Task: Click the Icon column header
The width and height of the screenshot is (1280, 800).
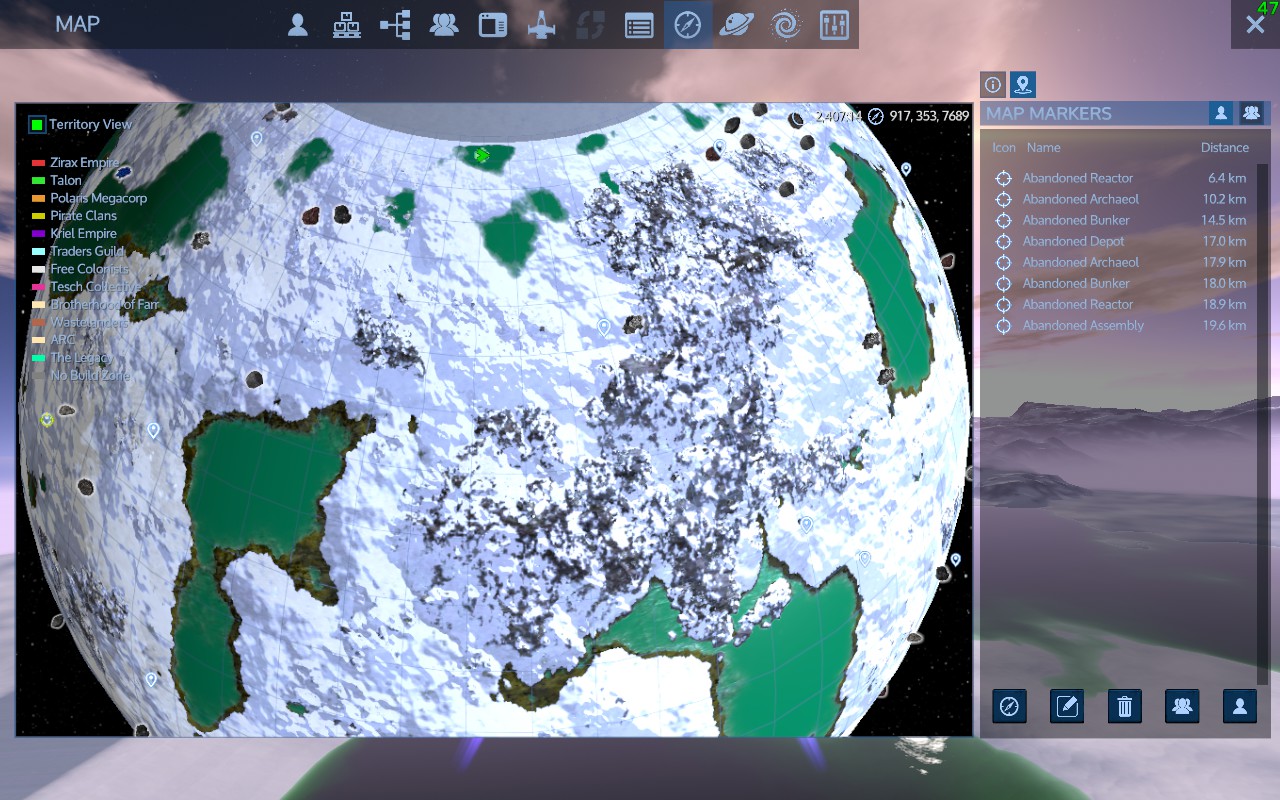Action: tap(1004, 147)
